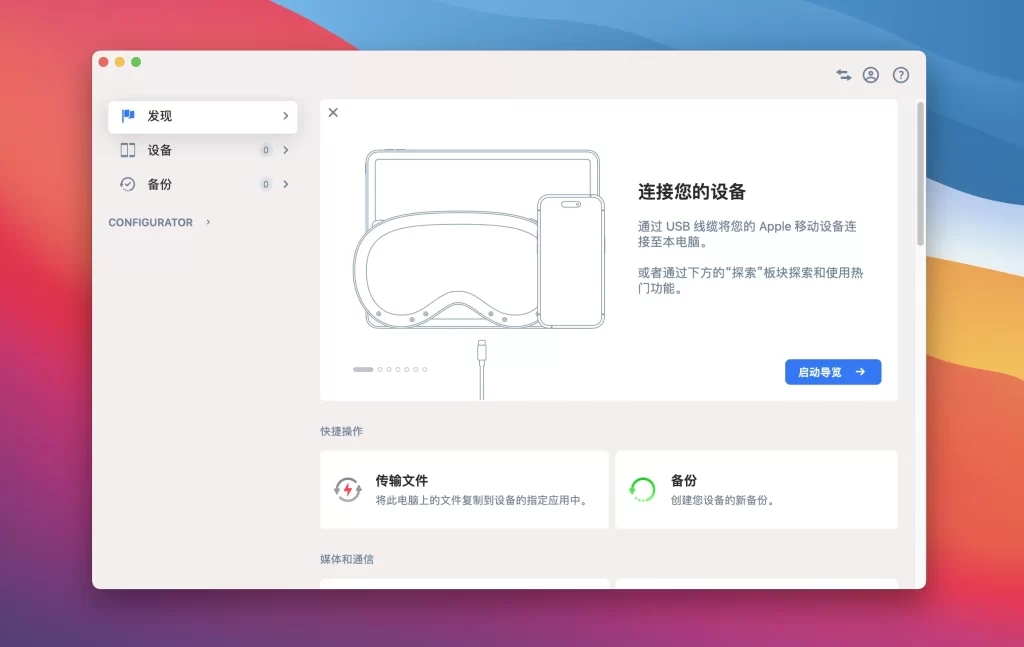
Task: Click the red lightning 传输文件 icon
Action: [x=347, y=489]
